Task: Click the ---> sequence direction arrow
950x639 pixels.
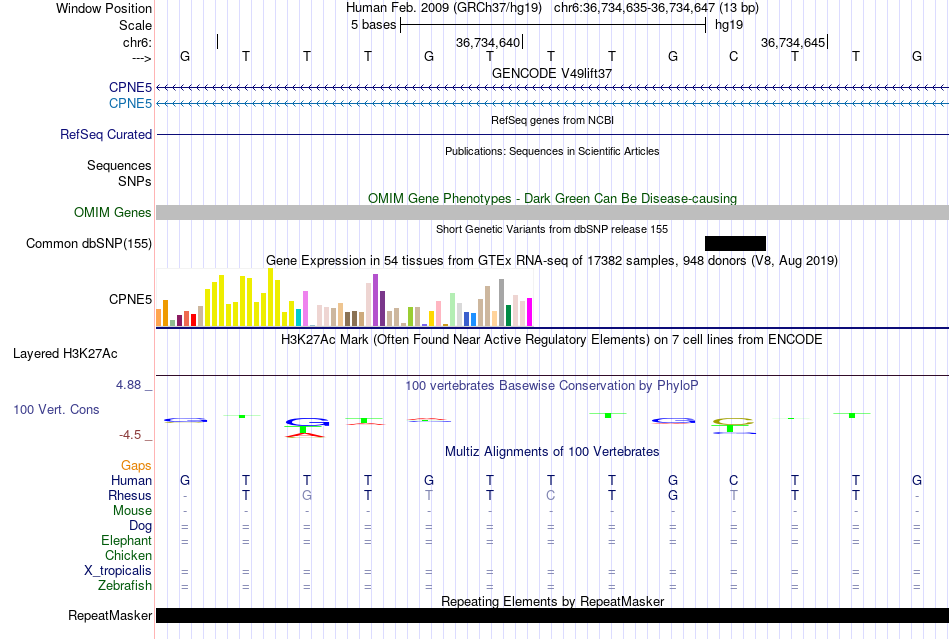Action: [141, 58]
